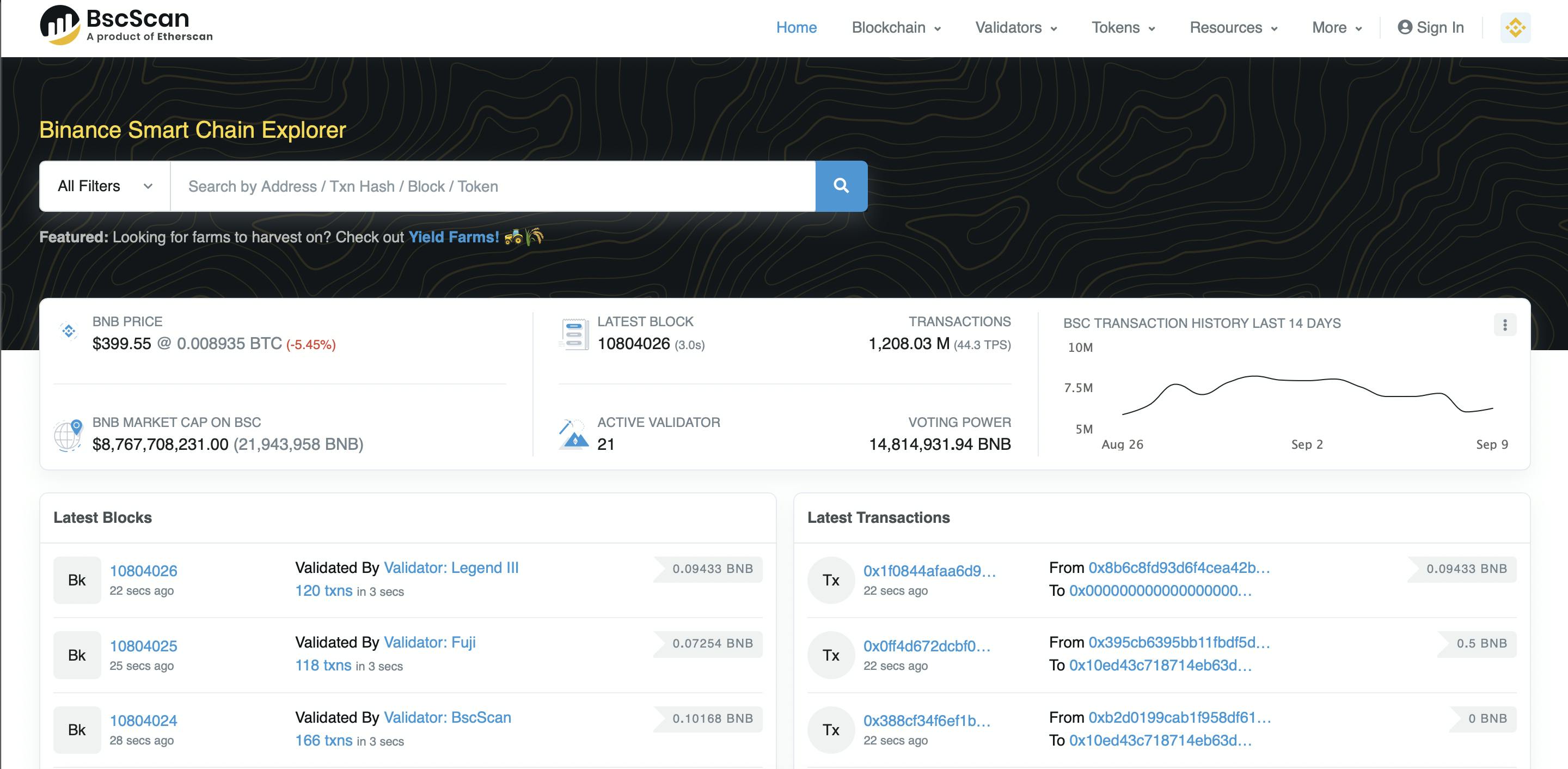Open block 10804024

point(143,721)
